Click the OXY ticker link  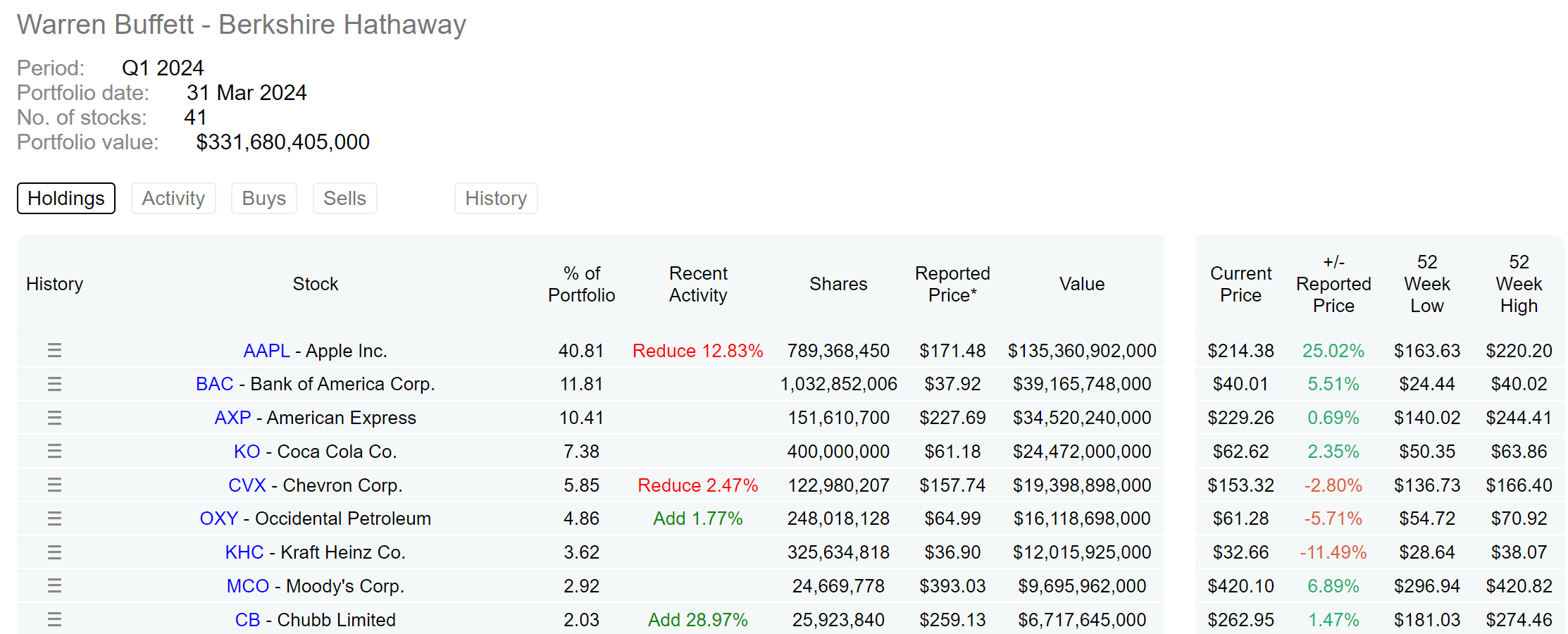(x=219, y=518)
